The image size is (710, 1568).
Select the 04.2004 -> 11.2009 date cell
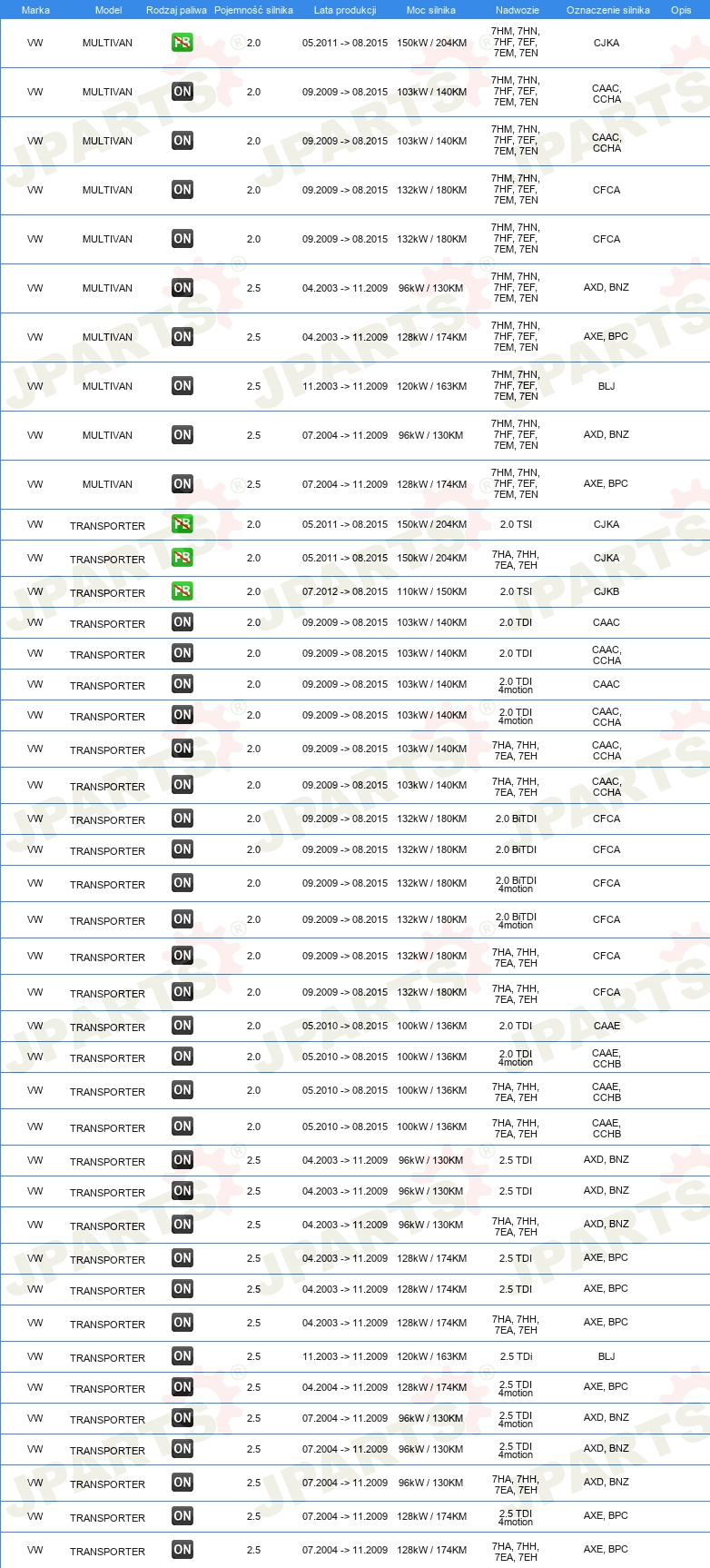(345, 1387)
